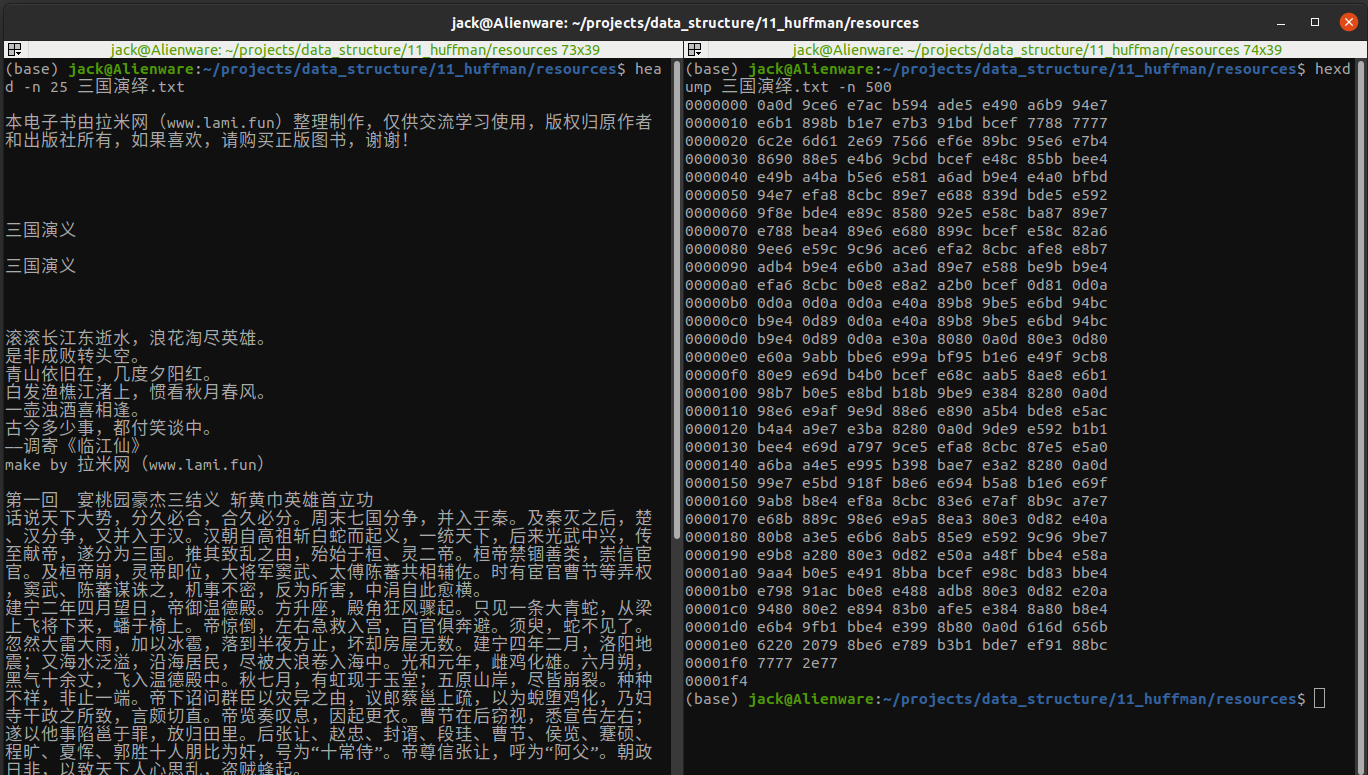The image size is (1368, 775).
Task: Click the final offset line '00001f4'
Action: tap(717, 681)
